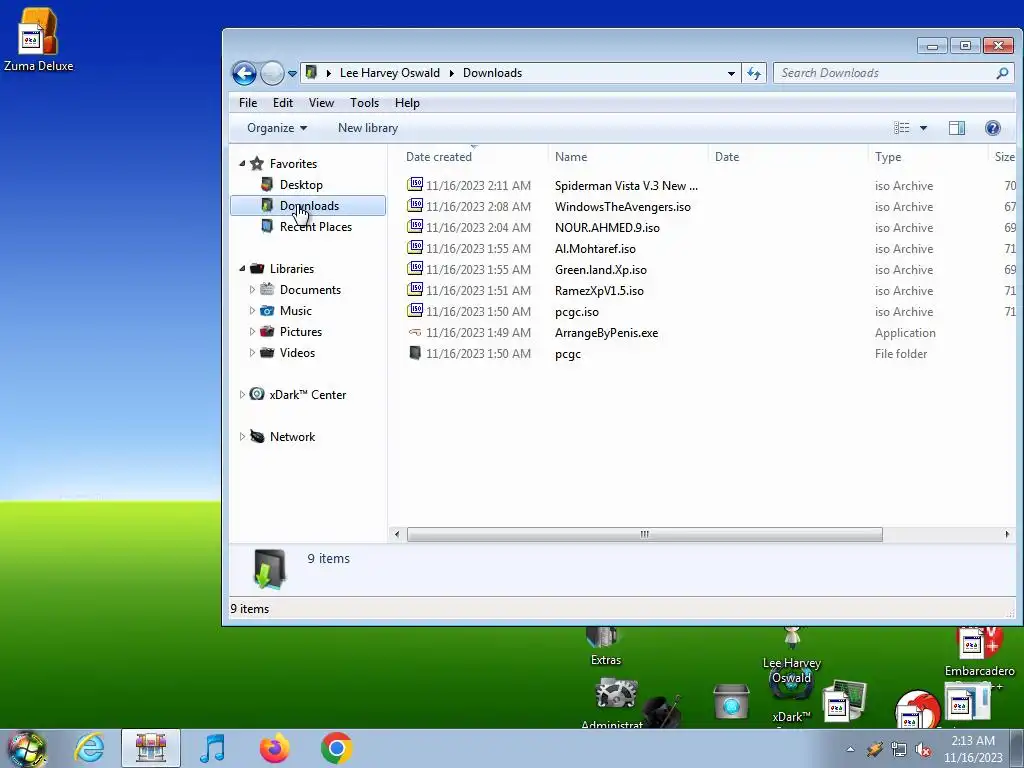Open the recent pages dropdown arrow
1024x768 pixels.
point(292,74)
